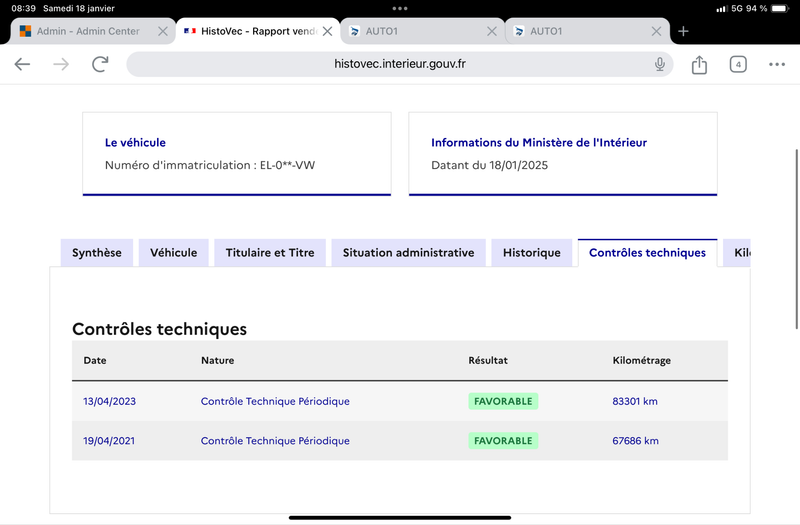Click the Date column header
This screenshot has height=525, width=800.
[95, 360]
